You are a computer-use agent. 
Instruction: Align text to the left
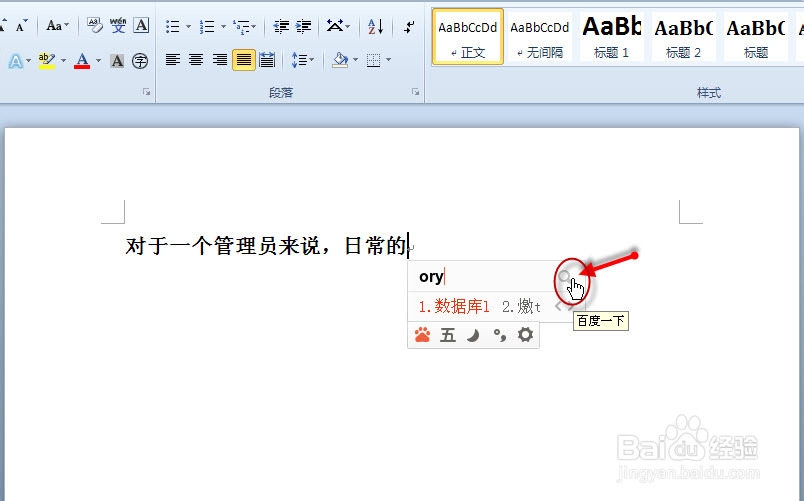(173, 60)
